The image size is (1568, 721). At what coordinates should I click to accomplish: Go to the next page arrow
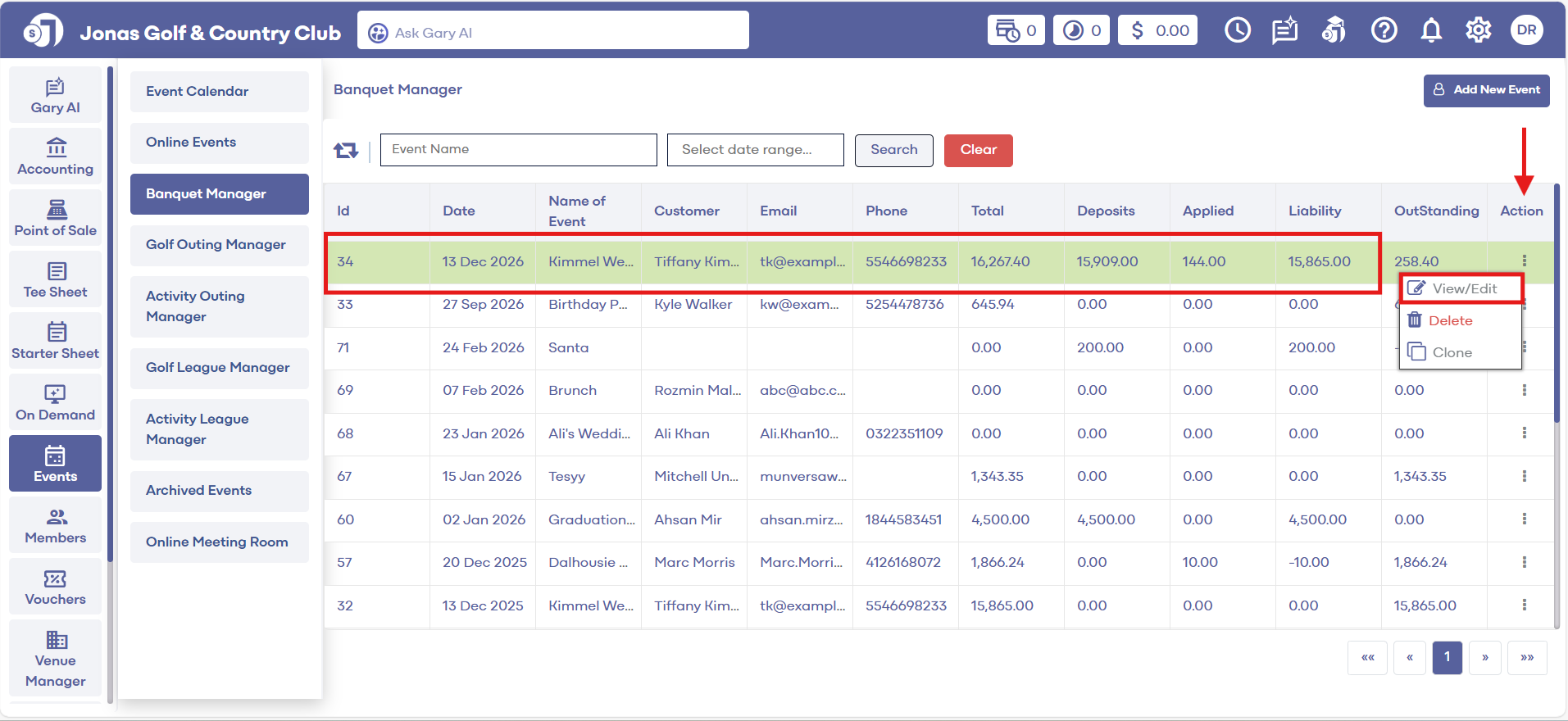[1484, 658]
